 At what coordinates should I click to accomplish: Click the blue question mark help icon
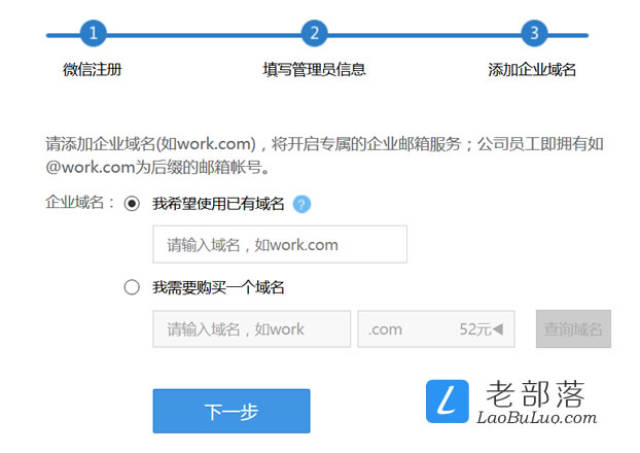(x=302, y=204)
